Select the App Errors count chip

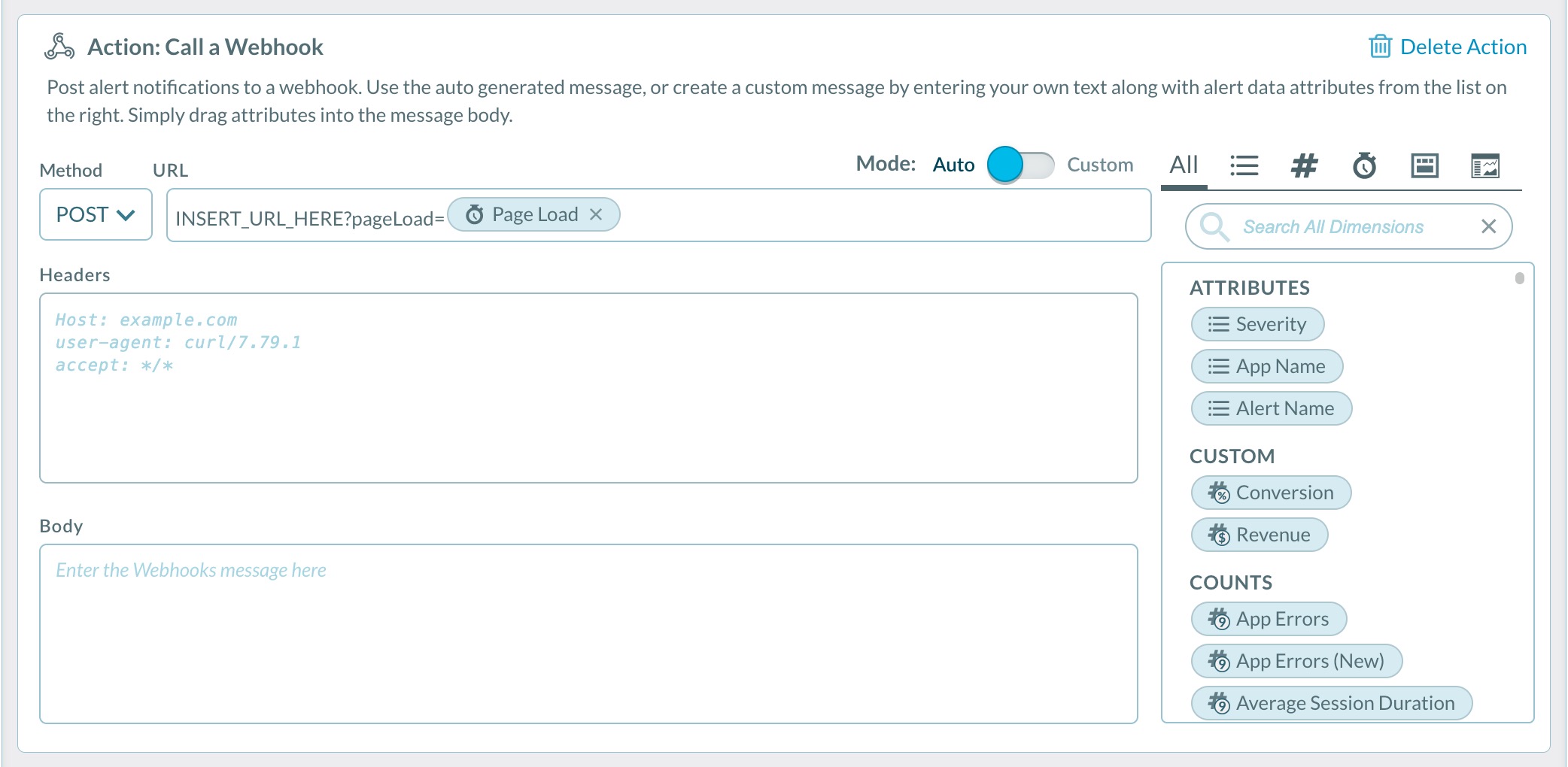click(1269, 619)
